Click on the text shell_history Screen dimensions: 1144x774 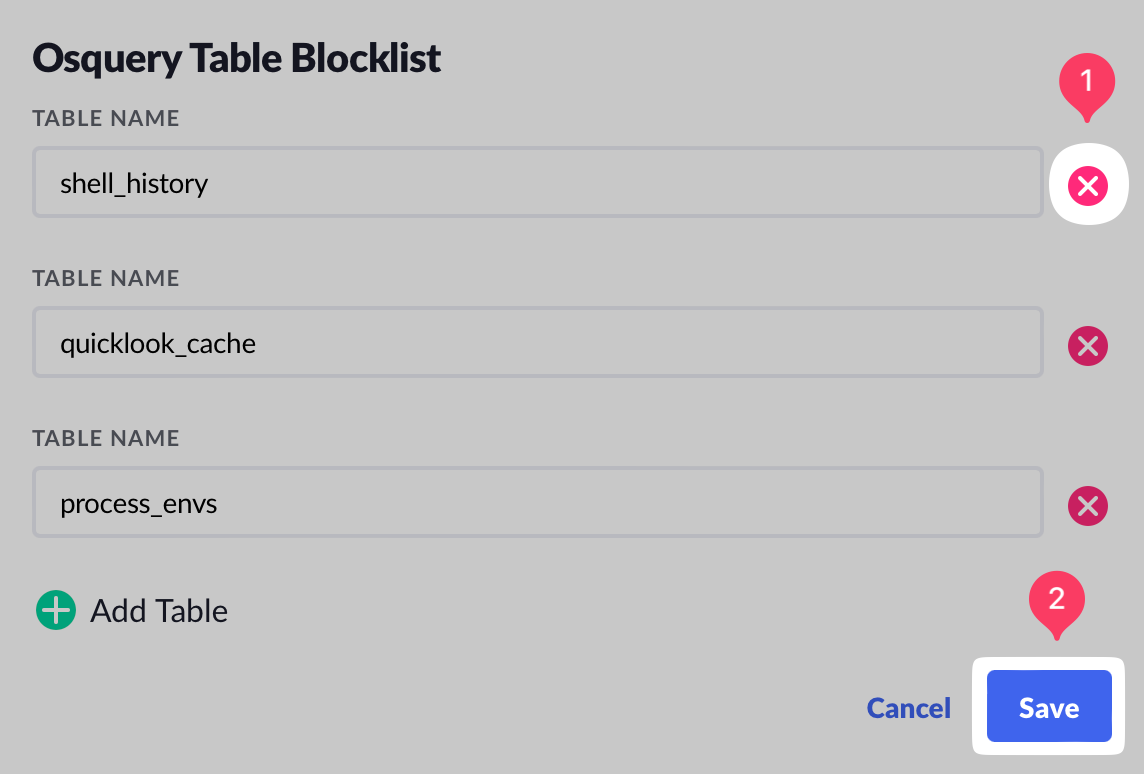click(134, 183)
